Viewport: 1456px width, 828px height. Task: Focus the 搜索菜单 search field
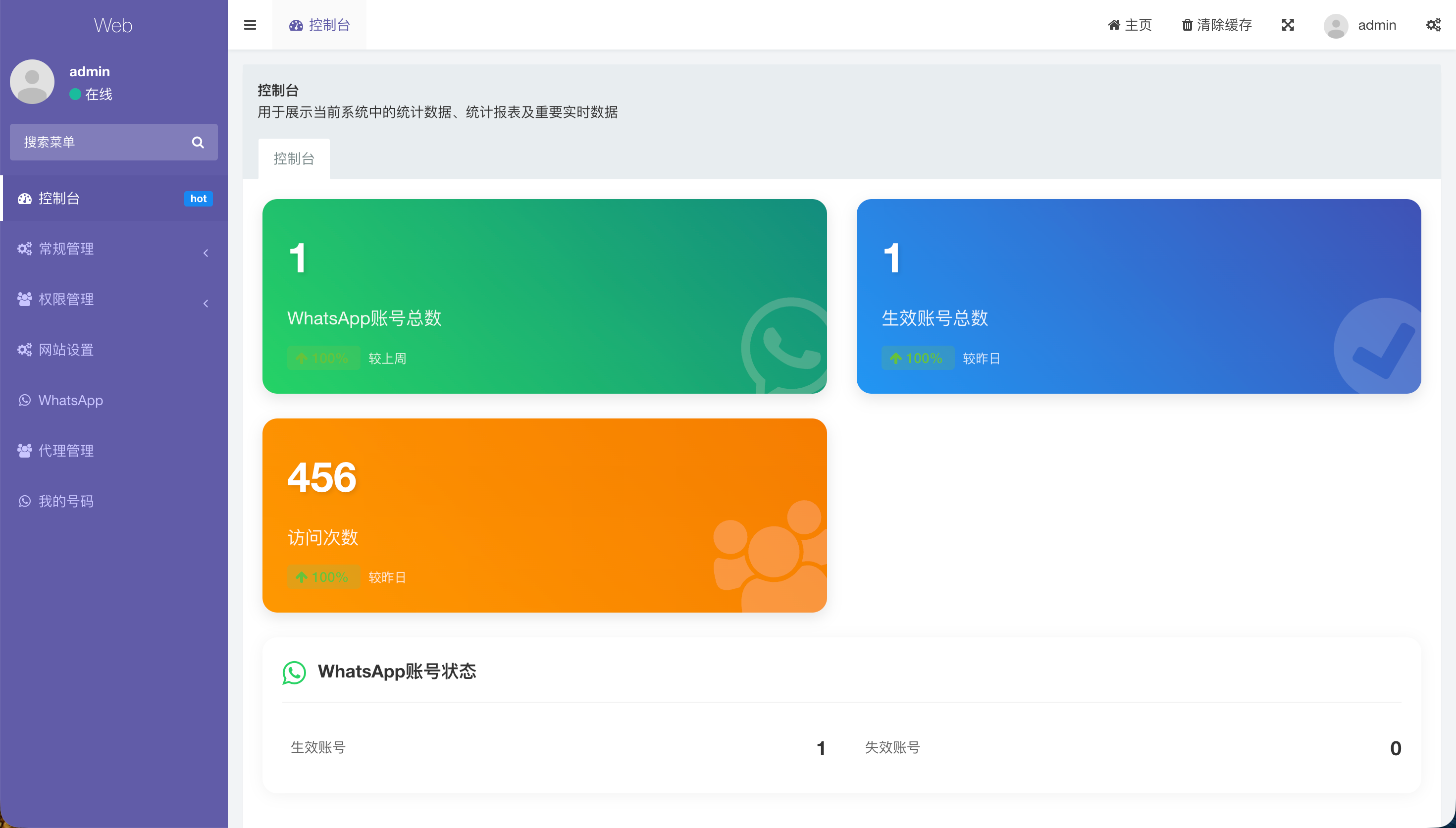(x=114, y=142)
